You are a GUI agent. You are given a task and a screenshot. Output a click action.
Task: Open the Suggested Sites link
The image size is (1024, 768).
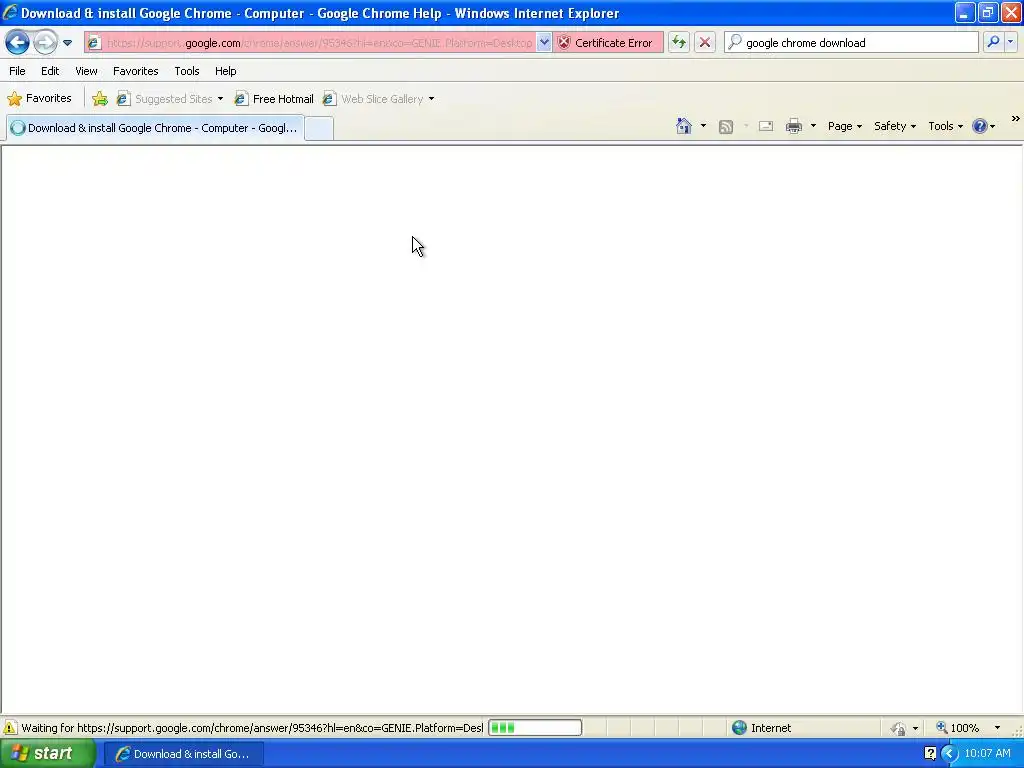[x=165, y=99]
